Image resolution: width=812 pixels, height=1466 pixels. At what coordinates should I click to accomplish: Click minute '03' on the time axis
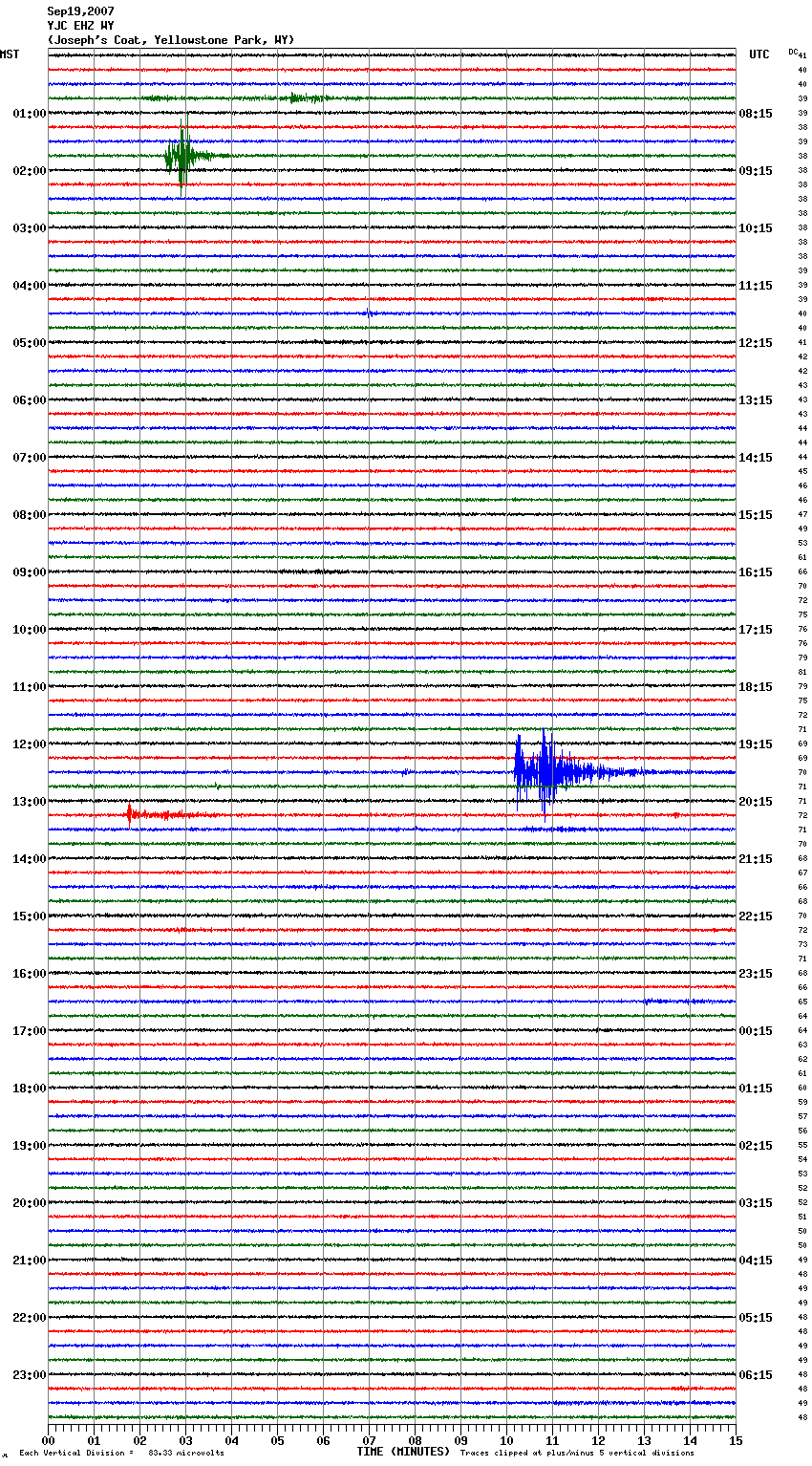(185, 1440)
